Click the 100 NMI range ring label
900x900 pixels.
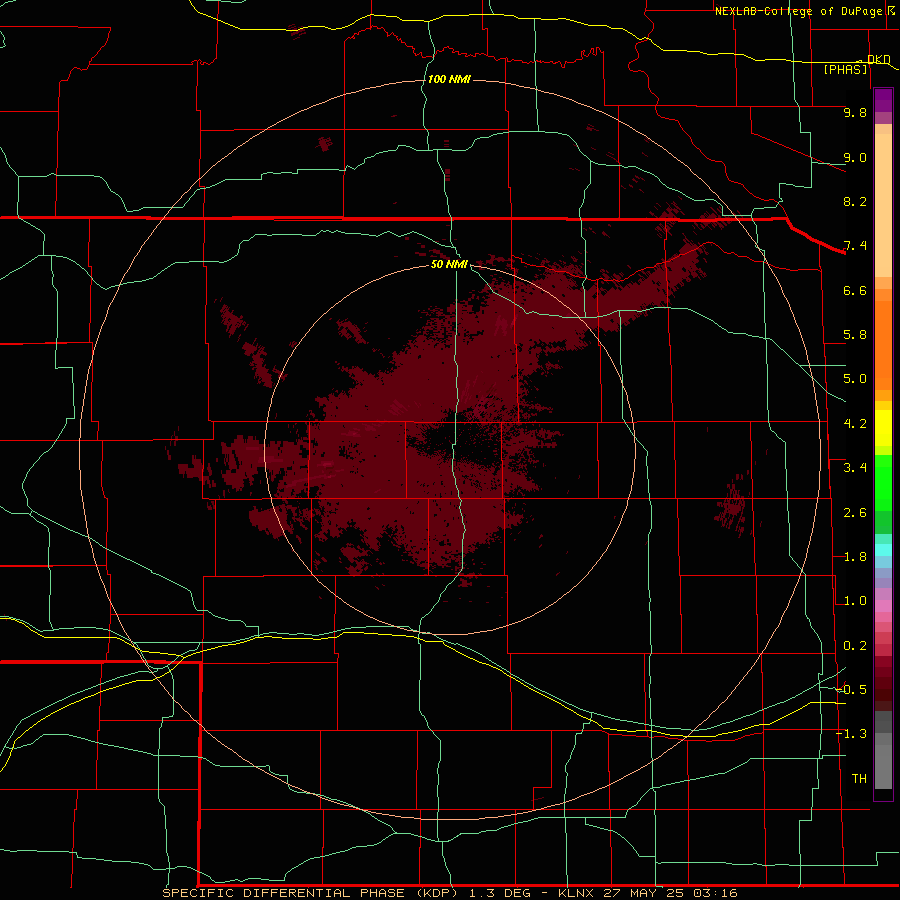(449, 79)
